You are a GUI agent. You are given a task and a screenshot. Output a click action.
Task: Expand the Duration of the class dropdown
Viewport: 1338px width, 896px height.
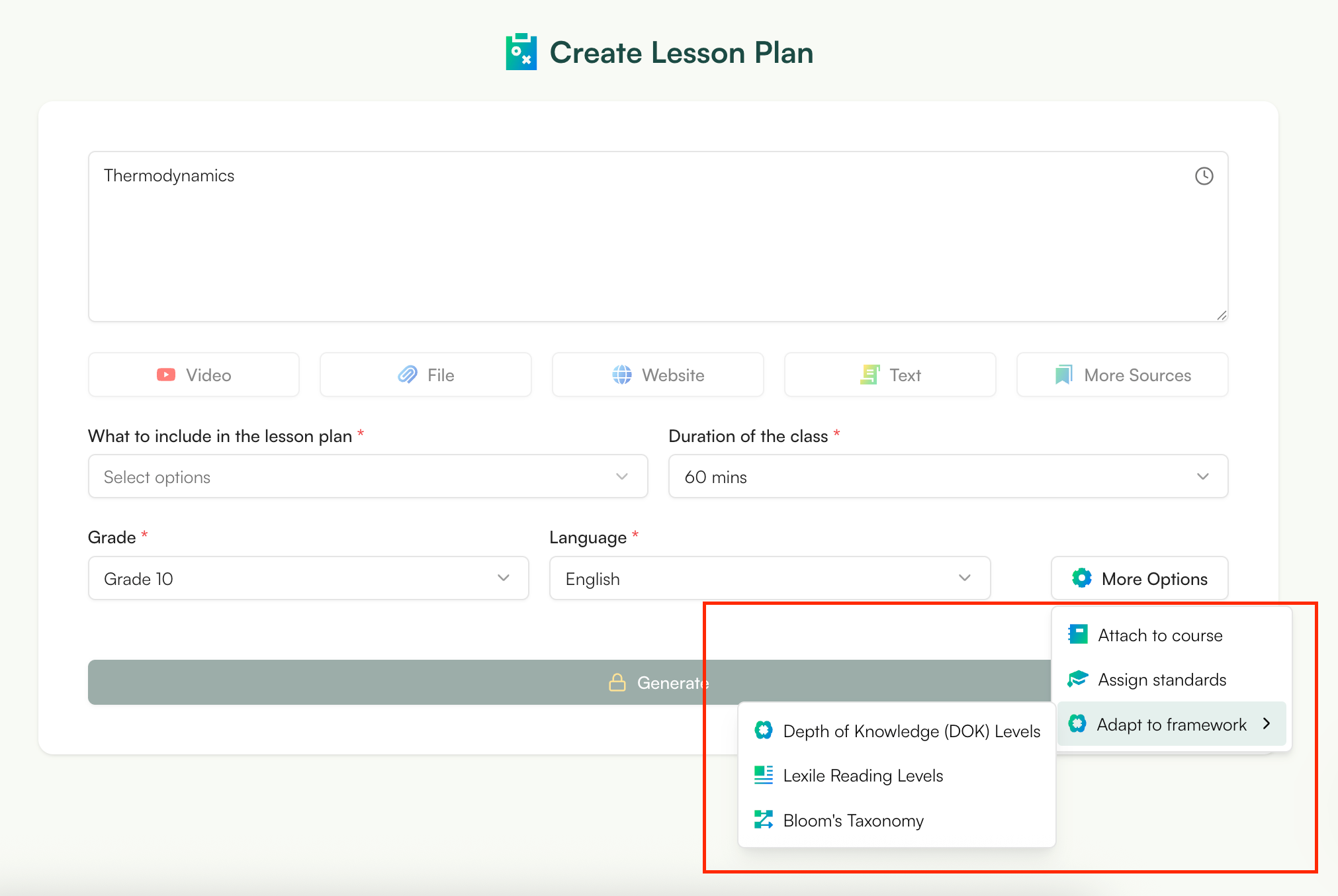(948, 476)
